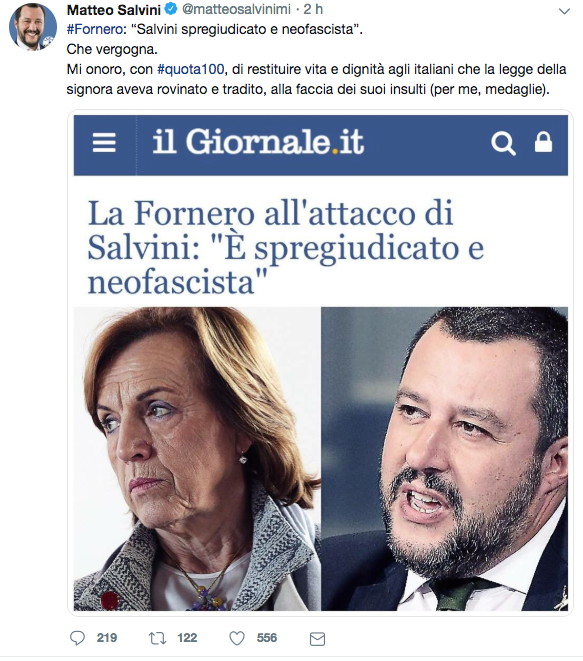
Task: Click the il Giornale padlock icon
Action: [x=543, y=142]
